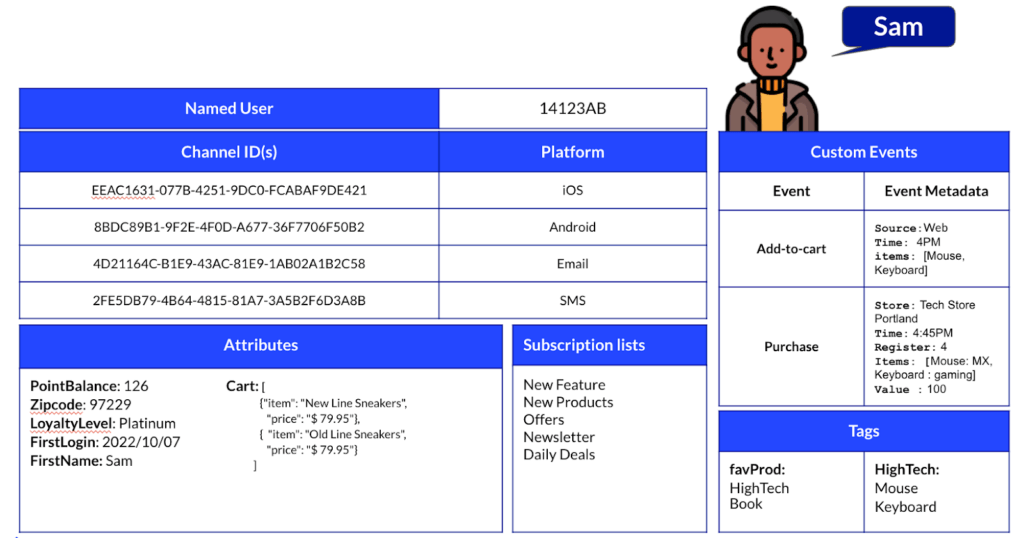Open the Attributes panel header
Image resolution: width=1024 pixels, height=538 pixels.
coord(260,345)
